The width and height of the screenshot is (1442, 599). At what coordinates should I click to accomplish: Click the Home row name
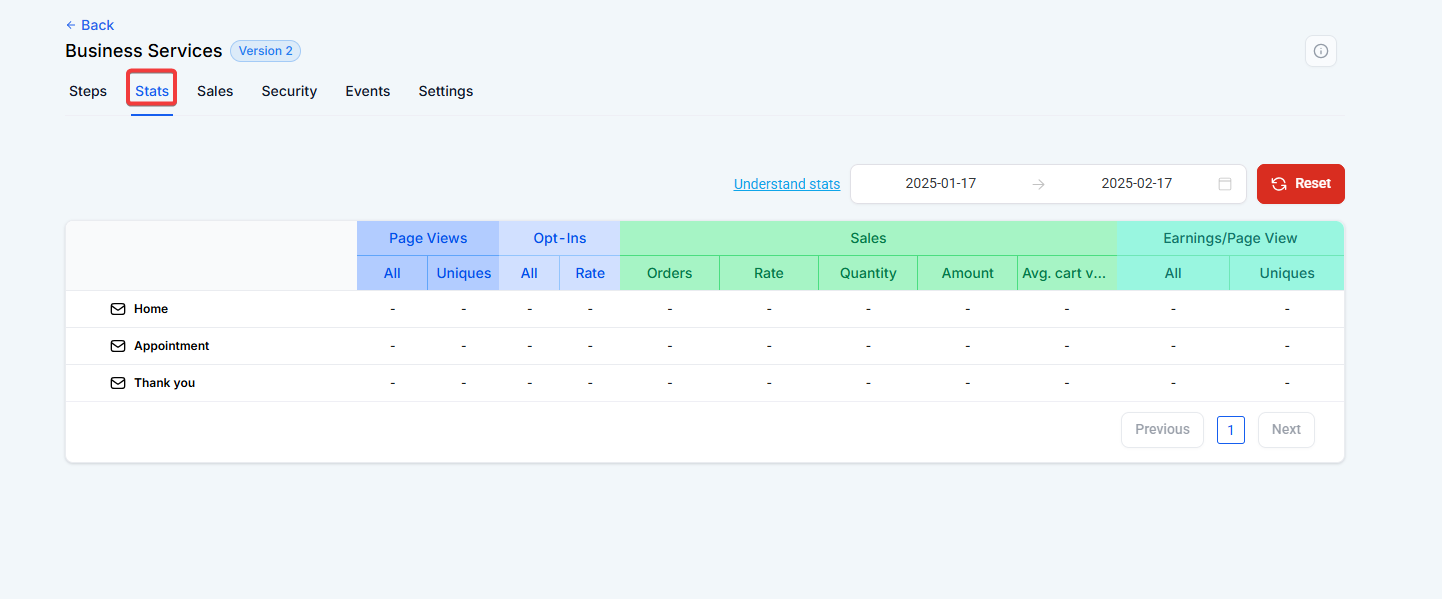151,309
